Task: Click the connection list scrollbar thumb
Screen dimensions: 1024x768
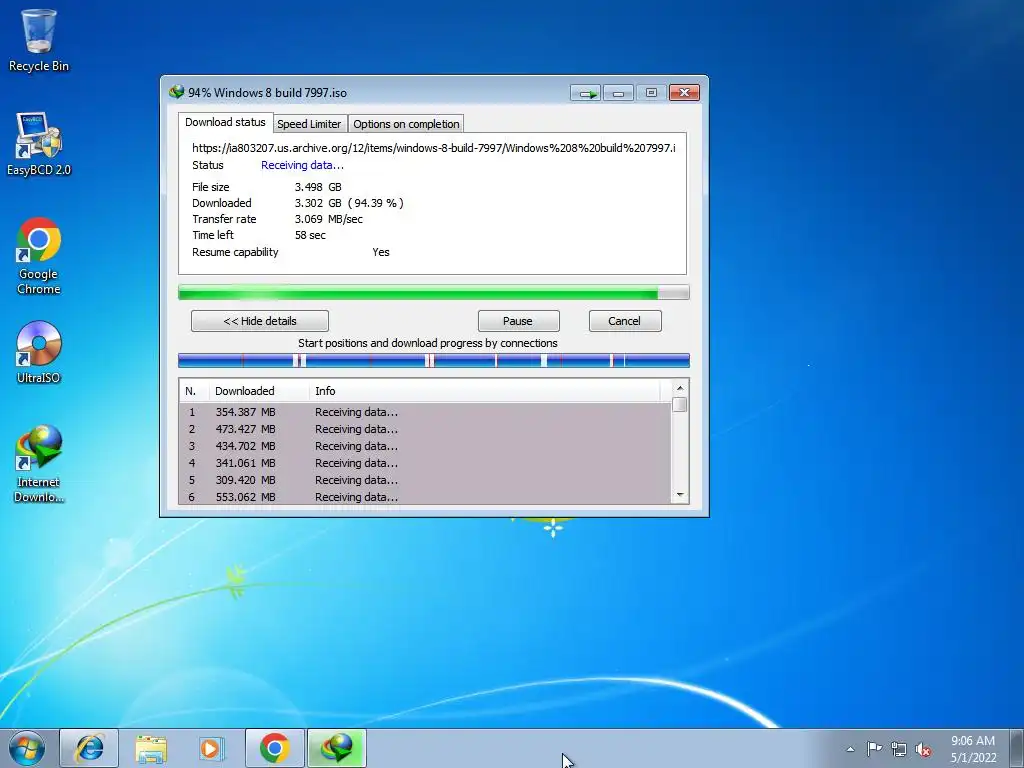Action: click(x=680, y=404)
